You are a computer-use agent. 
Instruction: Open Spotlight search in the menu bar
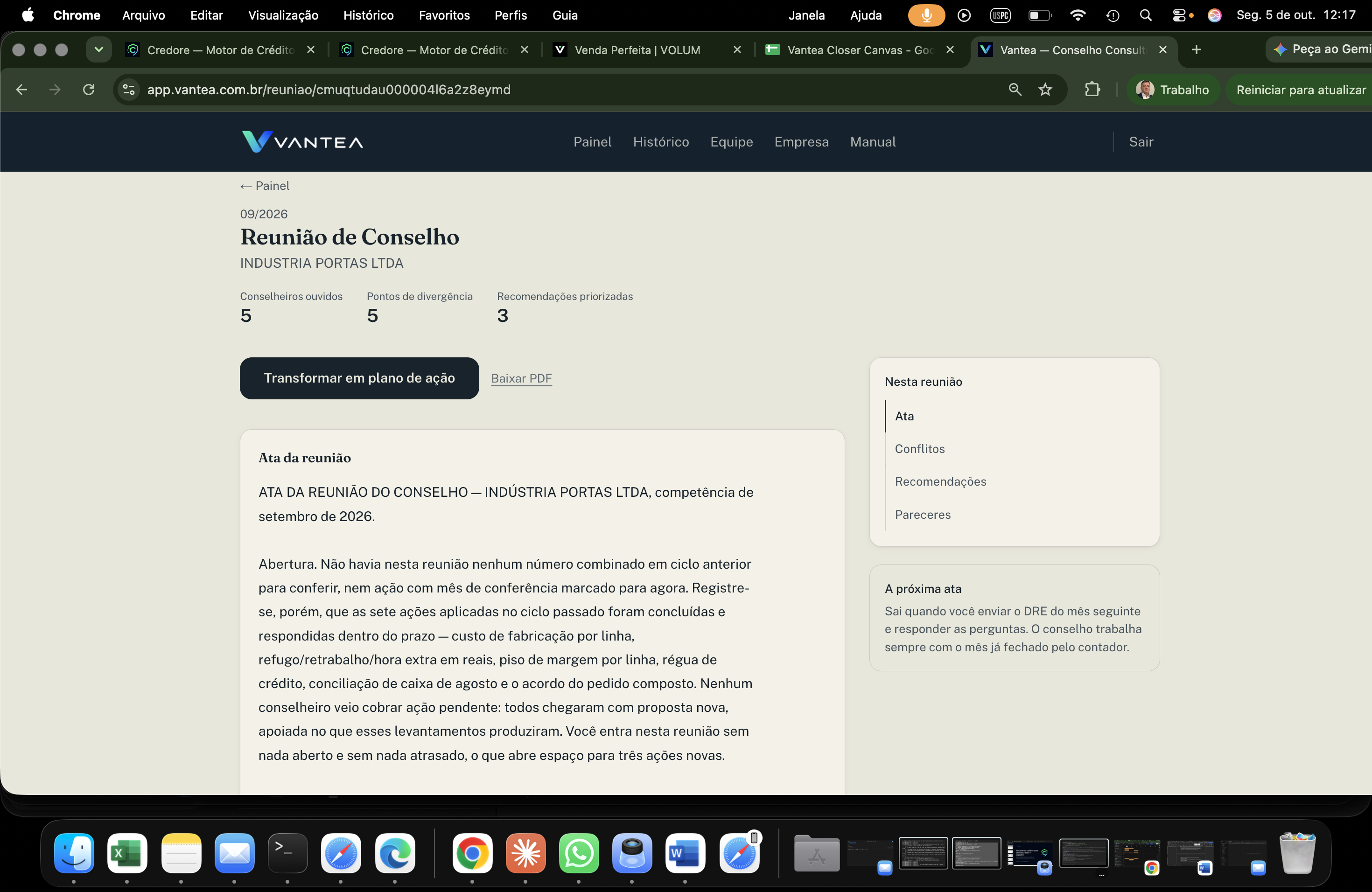[x=1146, y=15]
